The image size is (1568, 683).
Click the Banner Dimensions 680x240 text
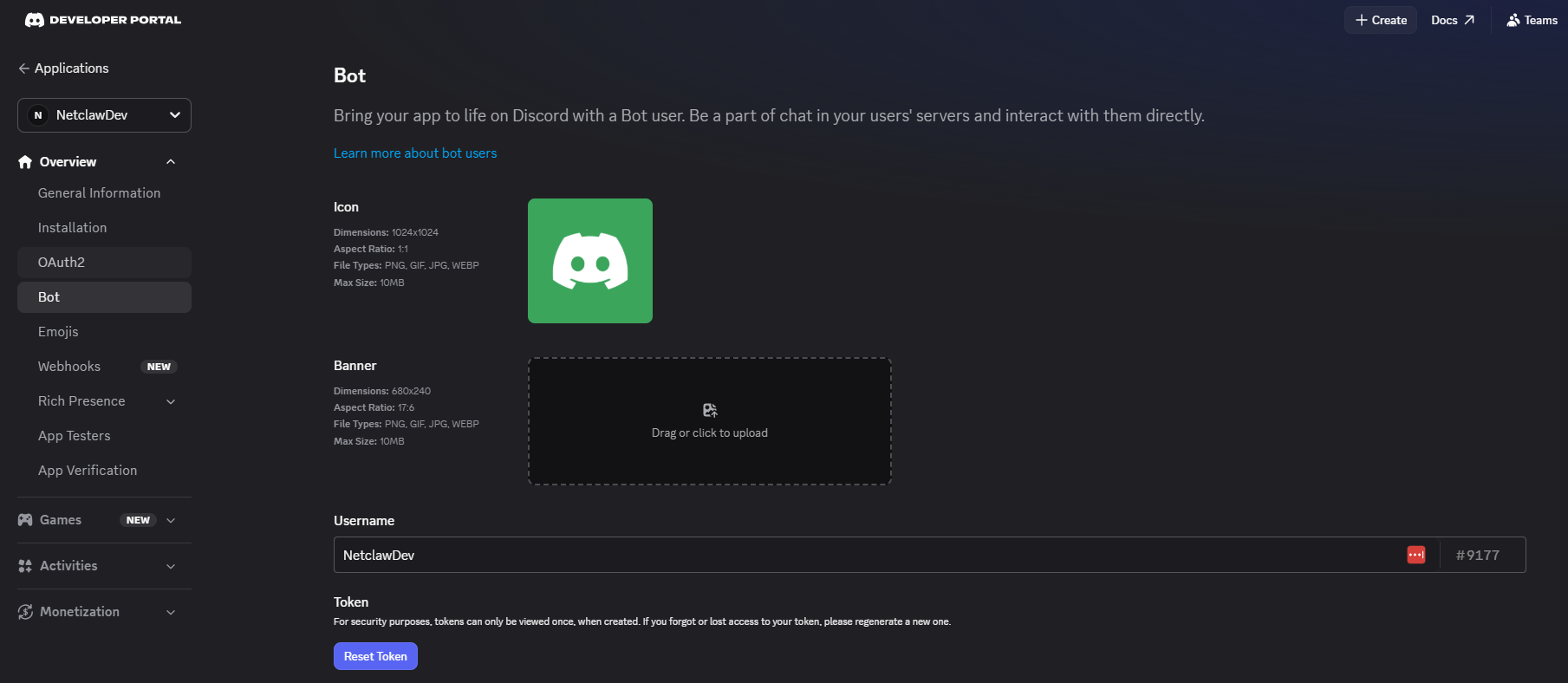382,391
